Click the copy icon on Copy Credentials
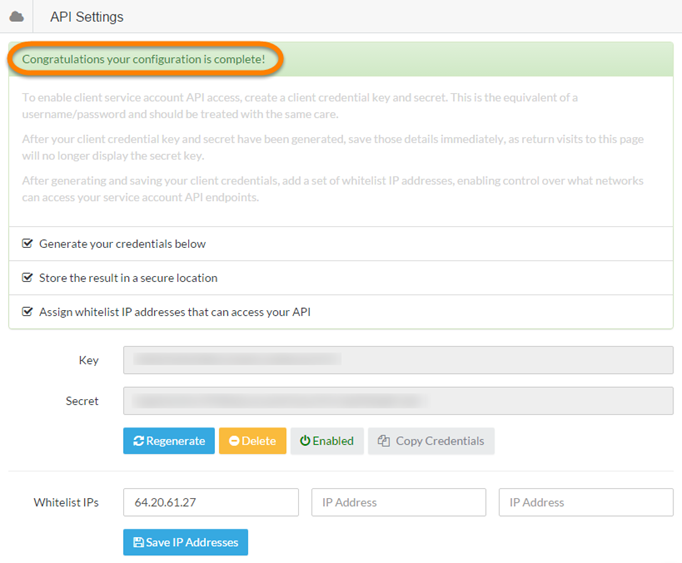 (384, 441)
